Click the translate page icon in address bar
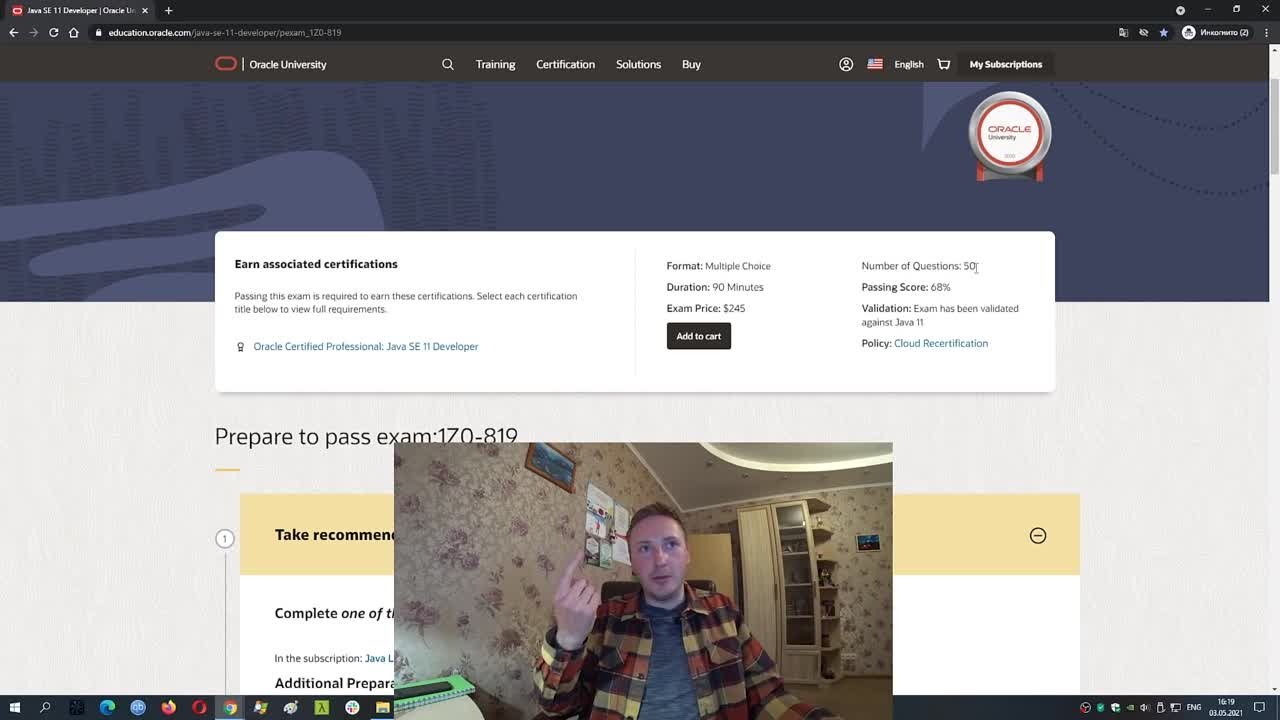This screenshot has width=1280, height=720. pos(1124,32)
